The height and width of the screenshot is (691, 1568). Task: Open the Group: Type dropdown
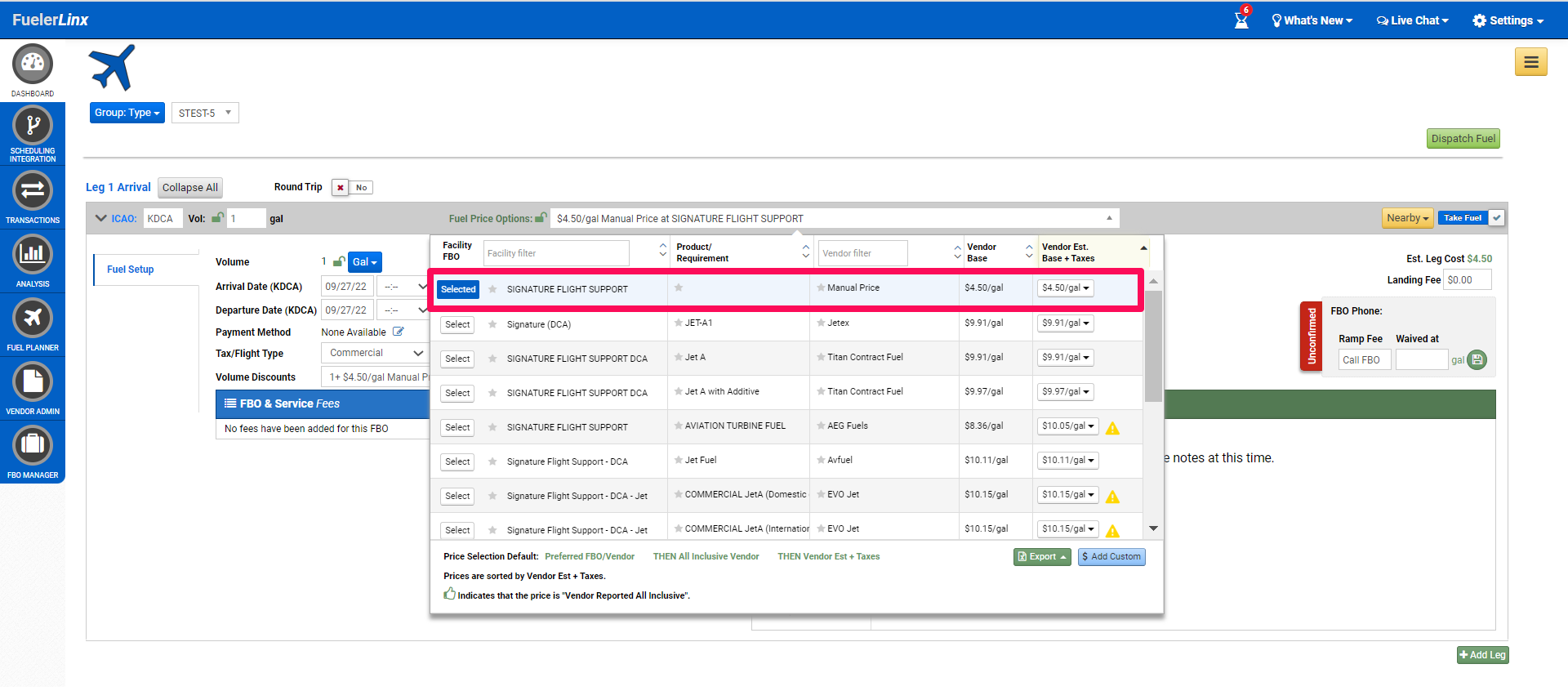[127, 113]
